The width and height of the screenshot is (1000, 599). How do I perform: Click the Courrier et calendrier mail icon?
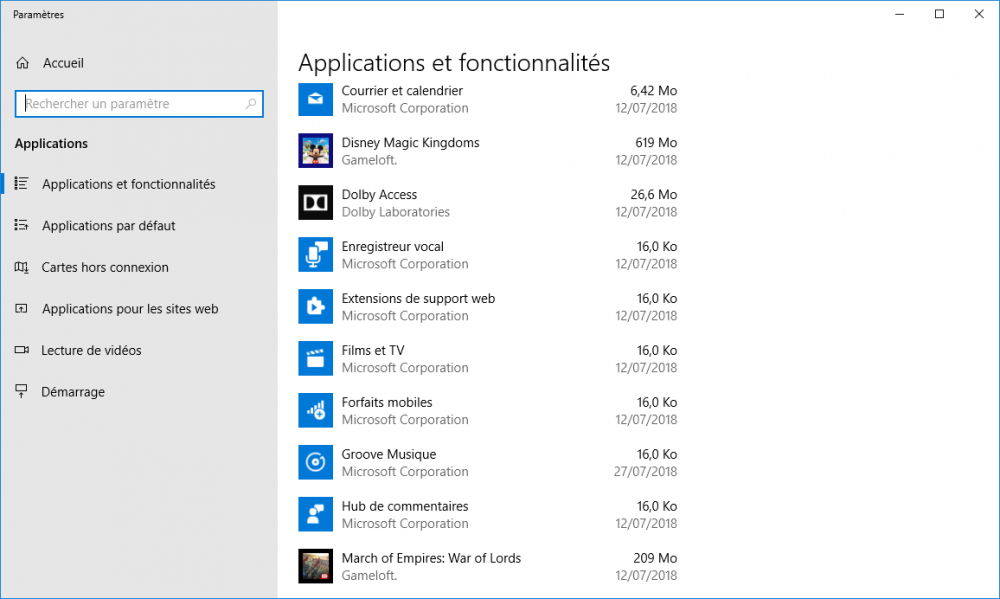(x=315, y=99)
